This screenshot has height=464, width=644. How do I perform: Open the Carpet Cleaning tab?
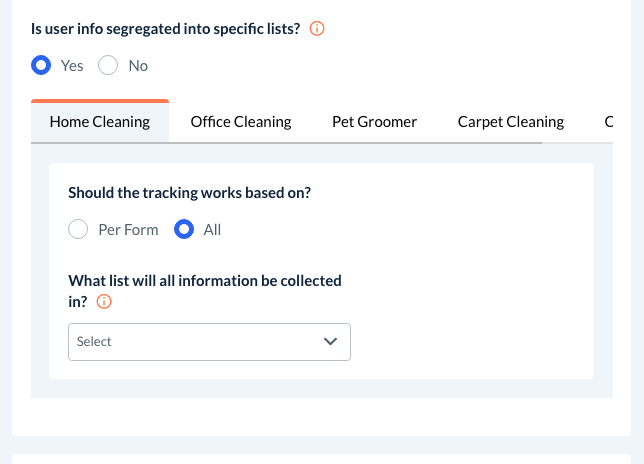point(511,122)
